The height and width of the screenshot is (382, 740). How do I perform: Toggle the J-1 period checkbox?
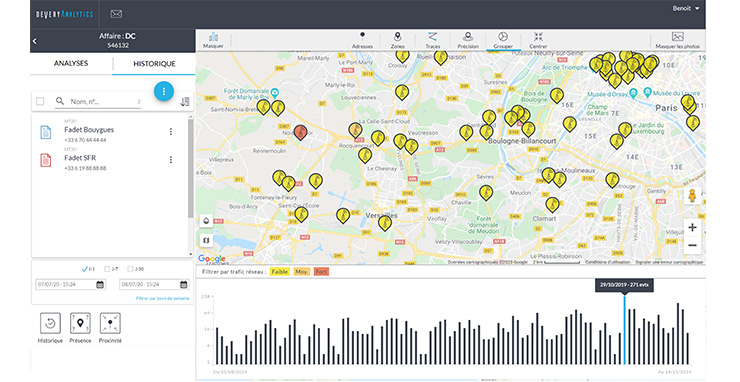[85, 269]
